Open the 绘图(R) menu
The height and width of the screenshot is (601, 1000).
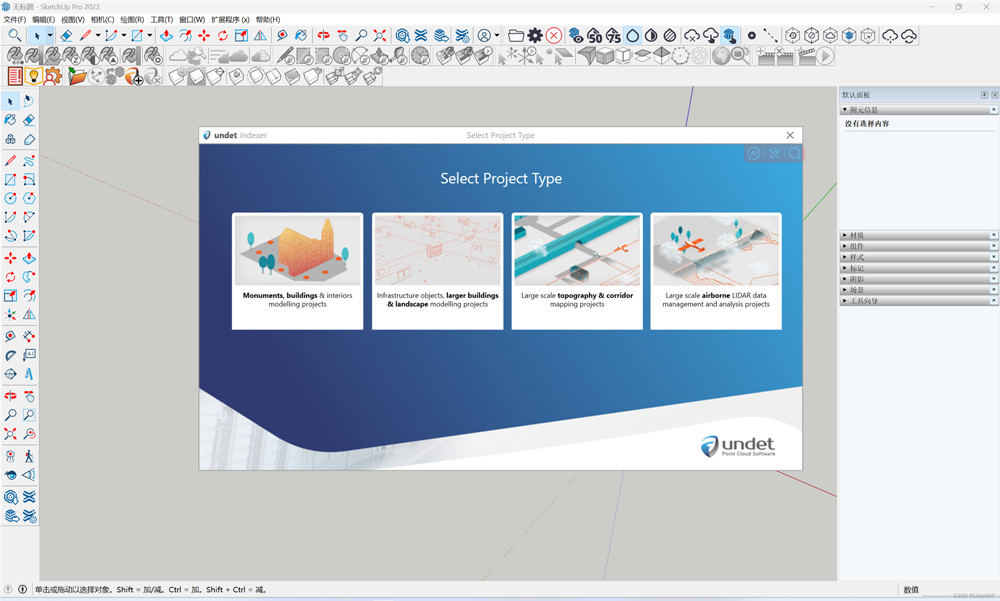tap(132, 20)
